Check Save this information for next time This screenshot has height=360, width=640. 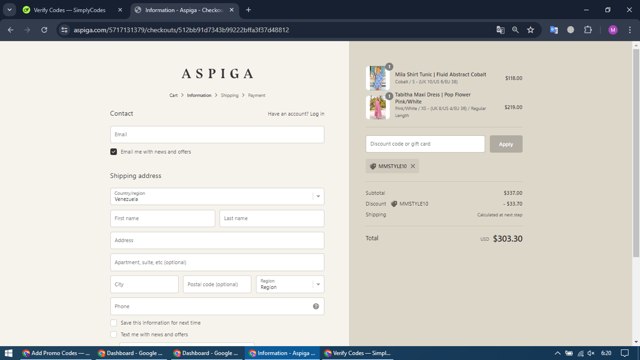(113, 322)
